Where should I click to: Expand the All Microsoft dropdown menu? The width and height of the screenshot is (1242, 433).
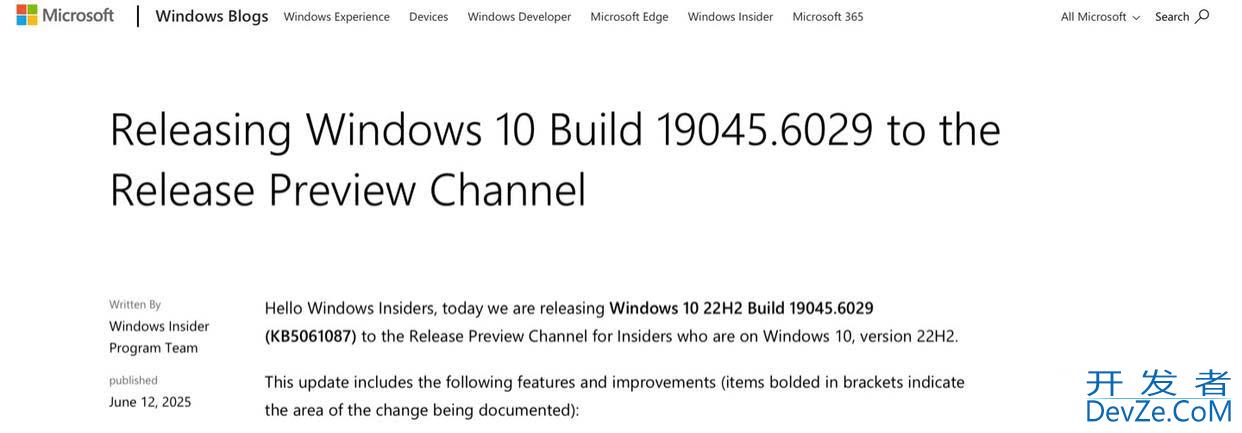tap(1100, 17)
